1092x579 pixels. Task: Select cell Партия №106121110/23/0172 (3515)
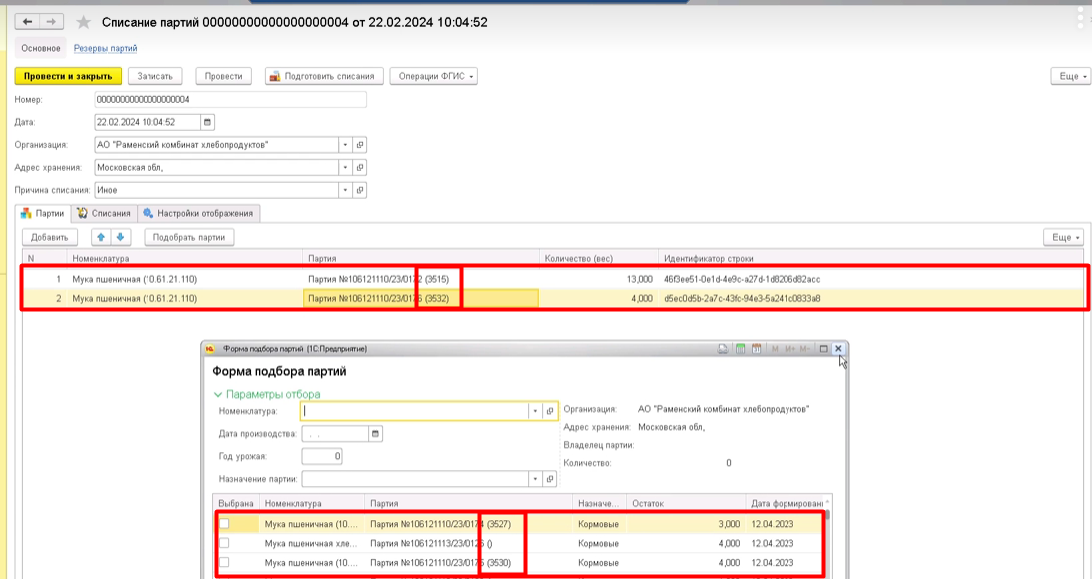421,279
